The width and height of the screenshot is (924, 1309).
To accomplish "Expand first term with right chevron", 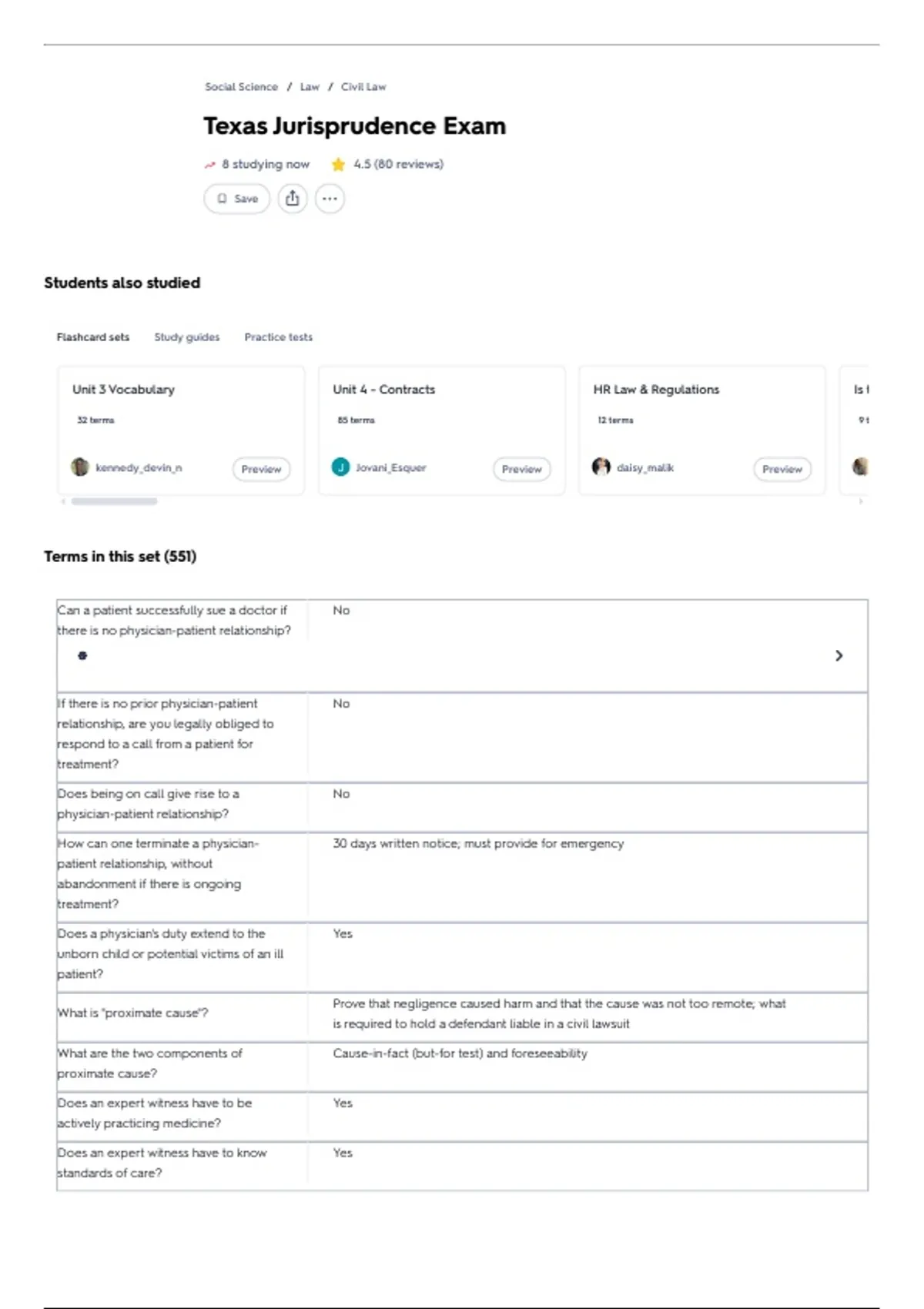I will tap(839, 656).
